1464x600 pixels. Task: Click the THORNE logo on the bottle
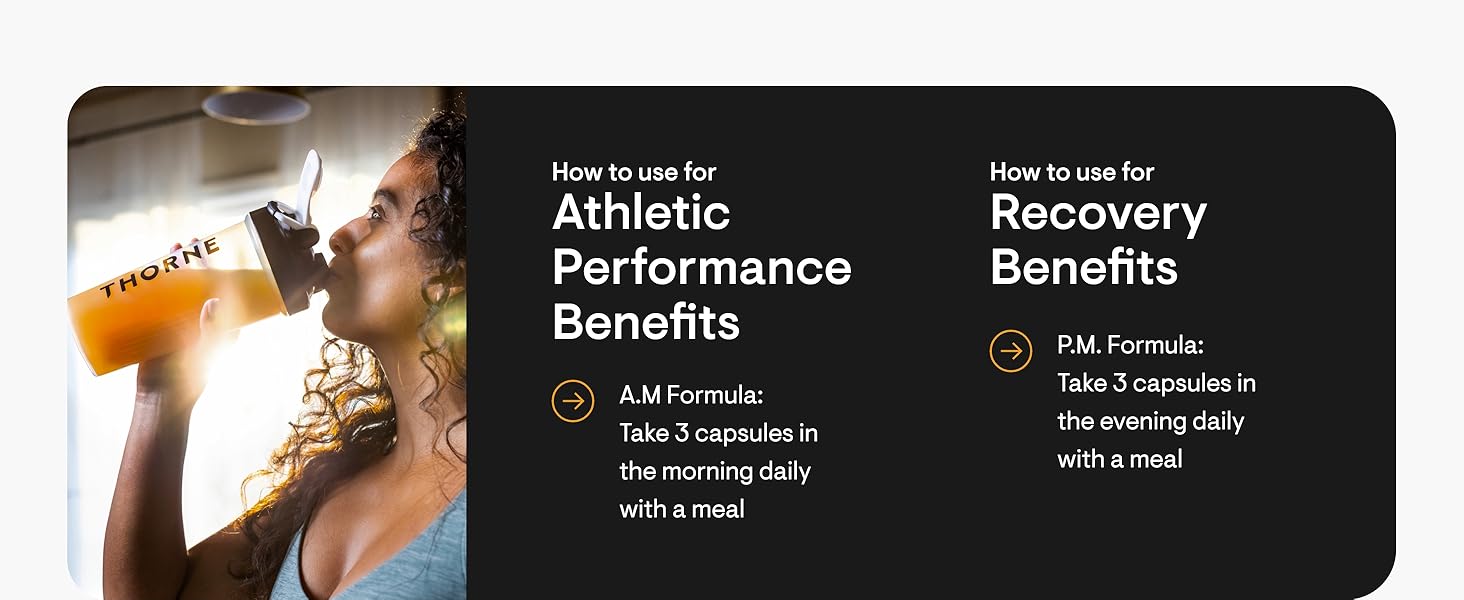point(159,269)
